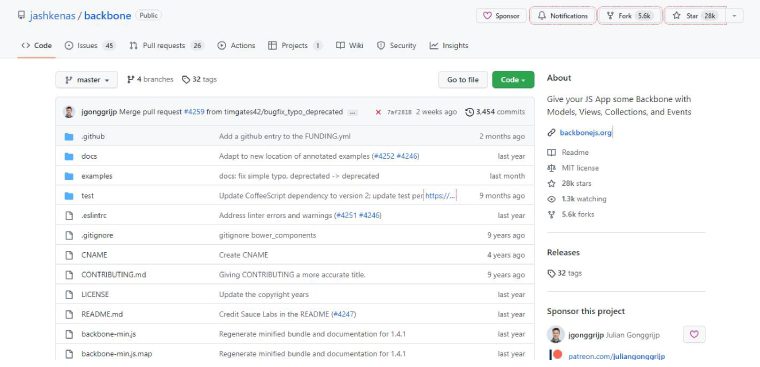Click the CNAME file icon
Image resolution: width=760 pixels, height=367 pixels.
69,255
